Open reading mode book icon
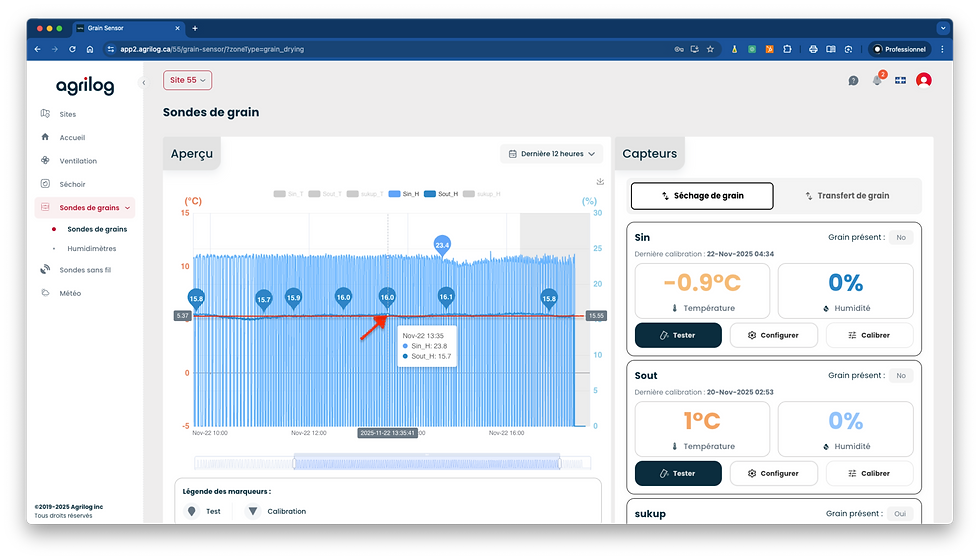 (x=831, y=49)
